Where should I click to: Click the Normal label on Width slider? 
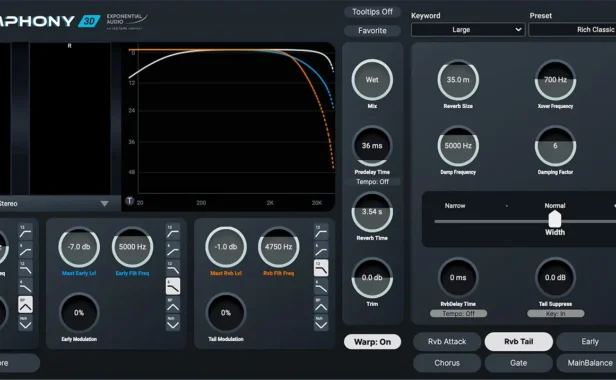click(x=555, y=206)
